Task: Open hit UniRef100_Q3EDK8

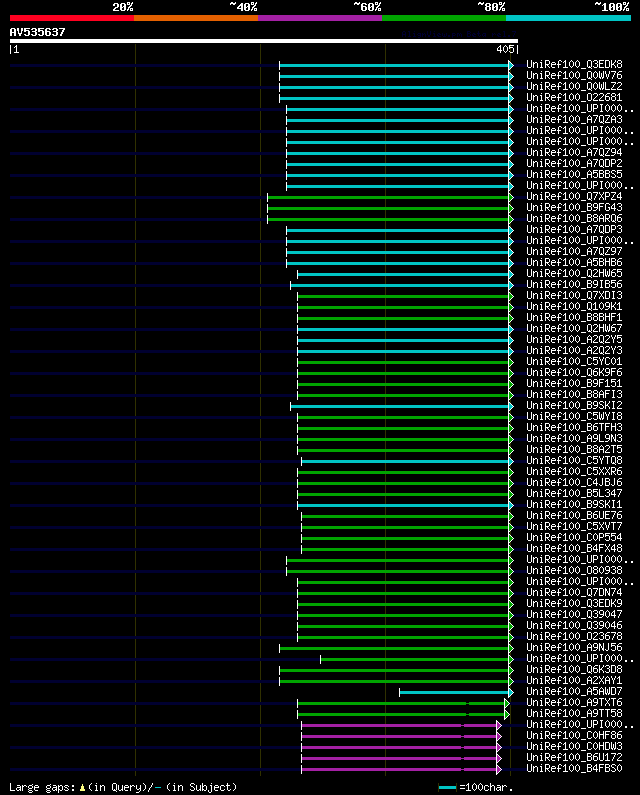Action: point(574,64)
